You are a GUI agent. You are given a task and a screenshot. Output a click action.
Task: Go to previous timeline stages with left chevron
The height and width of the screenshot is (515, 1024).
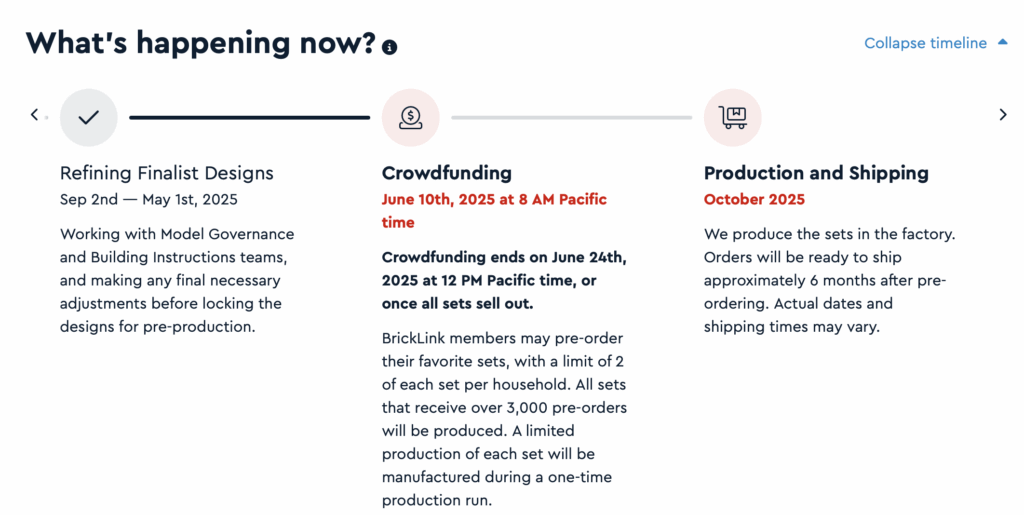tap(35, 115)
